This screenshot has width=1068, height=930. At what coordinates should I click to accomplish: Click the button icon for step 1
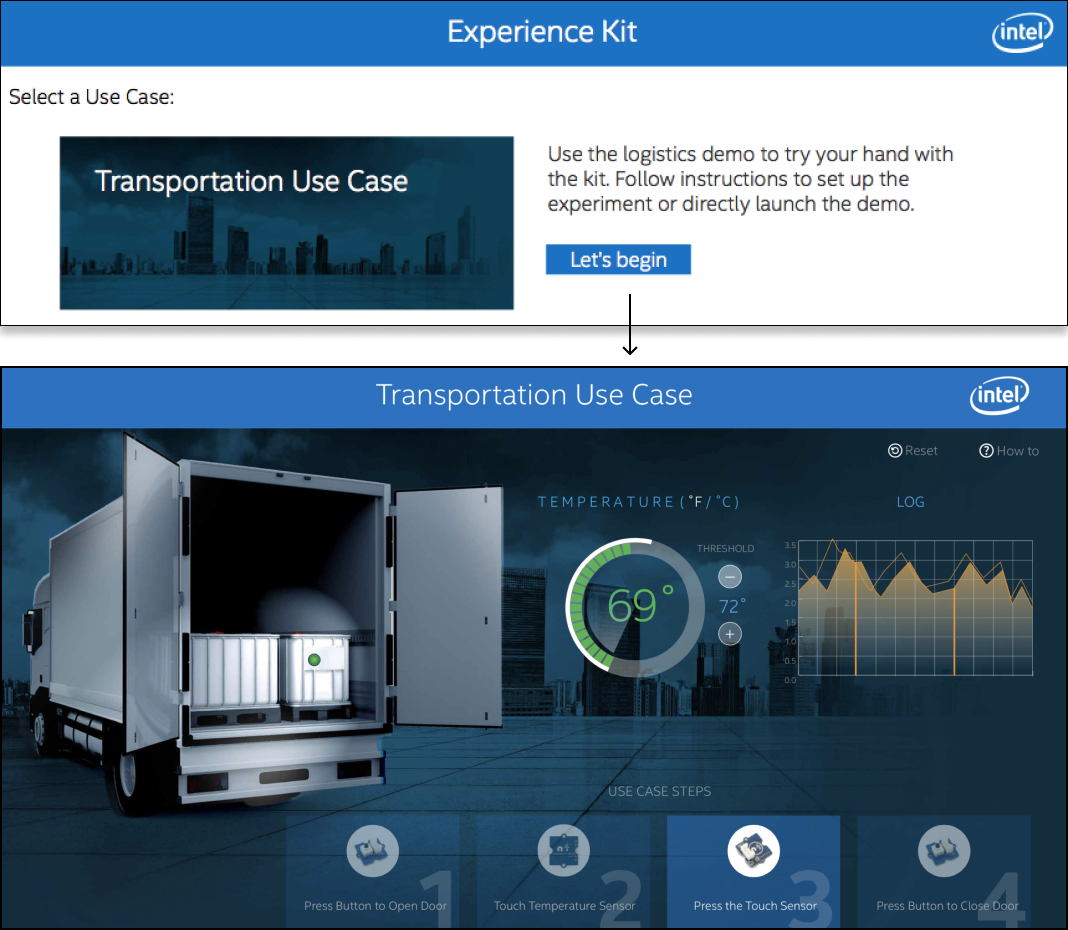click(374, 851)
